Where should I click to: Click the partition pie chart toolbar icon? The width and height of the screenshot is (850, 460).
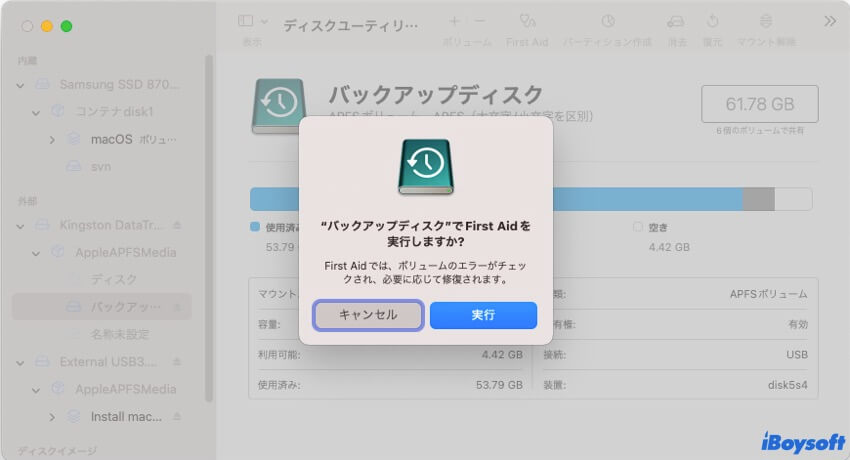(x=608, y=21)
